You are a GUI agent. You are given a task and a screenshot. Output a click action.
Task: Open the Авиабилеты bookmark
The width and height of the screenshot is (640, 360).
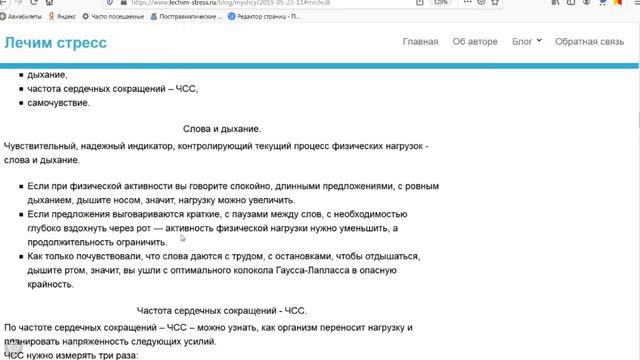tap(21, 17)
